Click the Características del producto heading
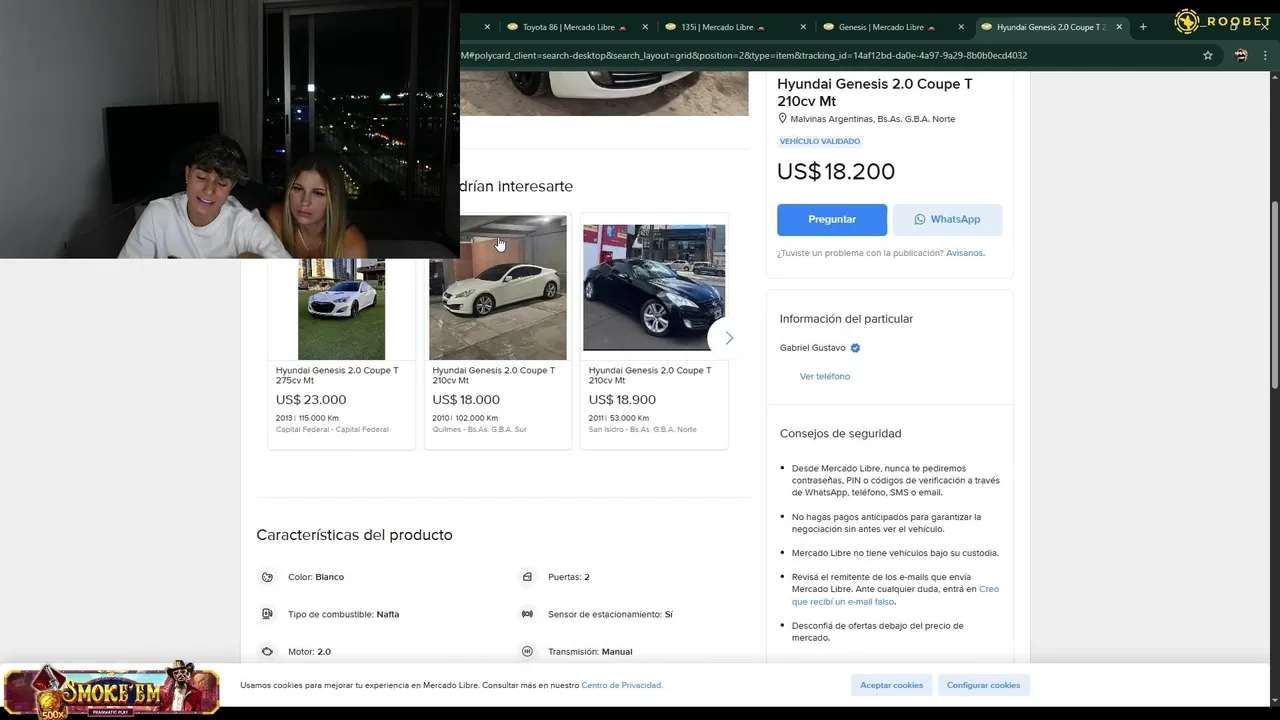 [354, 535]
